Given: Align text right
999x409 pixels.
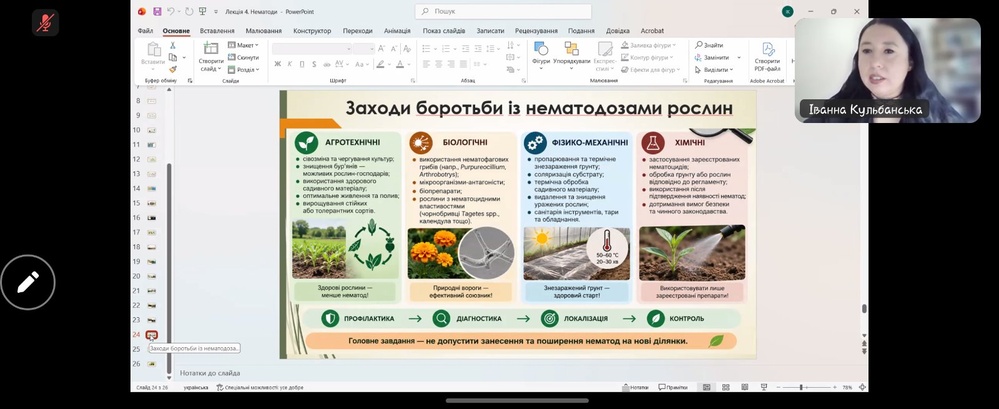Looking at the screenshot, I should [451, 64].
